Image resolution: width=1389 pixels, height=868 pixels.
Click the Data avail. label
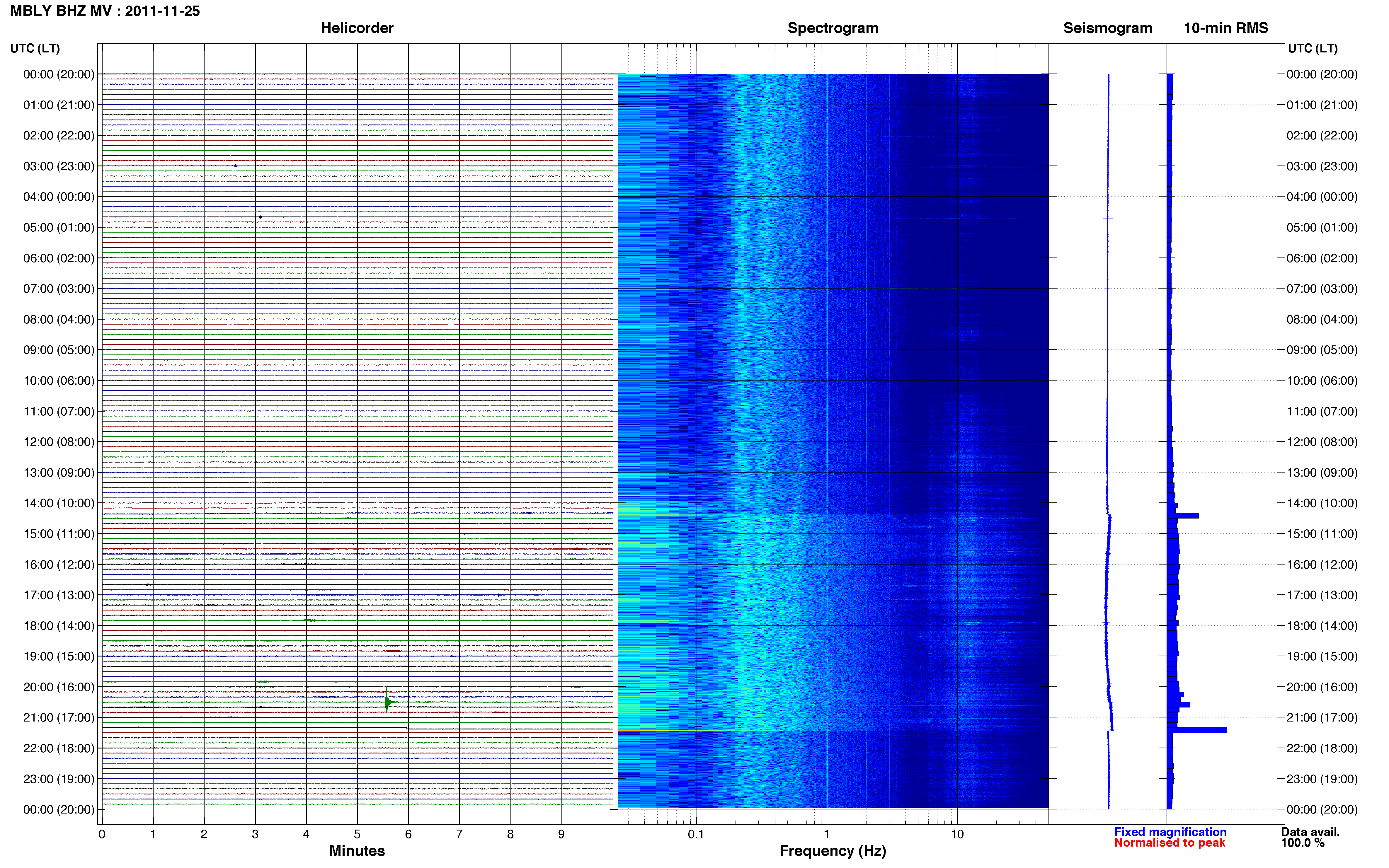point(1310,832)
